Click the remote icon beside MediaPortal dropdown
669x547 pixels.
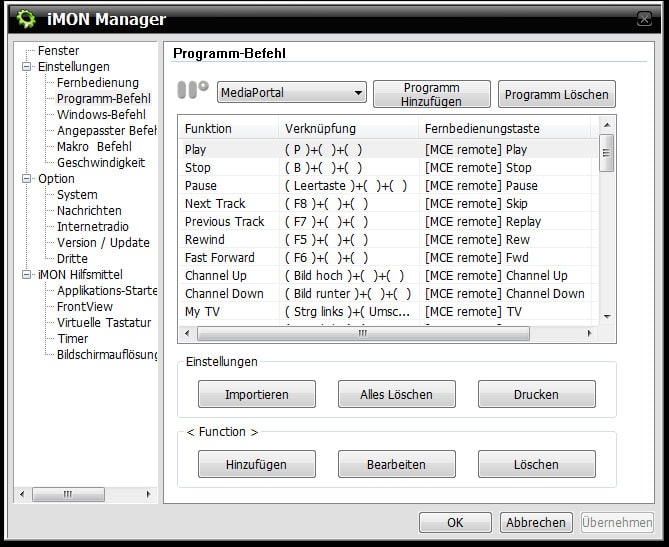coord(193,91)
